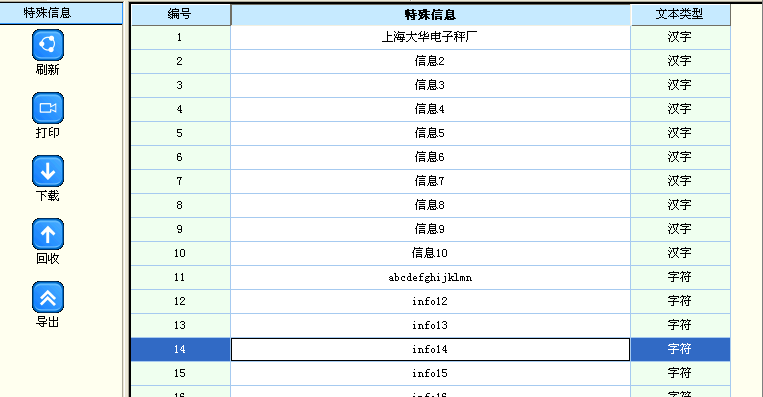763x397 pixels.
Task: Click the info14 editable cell
Action: [430, 349]
